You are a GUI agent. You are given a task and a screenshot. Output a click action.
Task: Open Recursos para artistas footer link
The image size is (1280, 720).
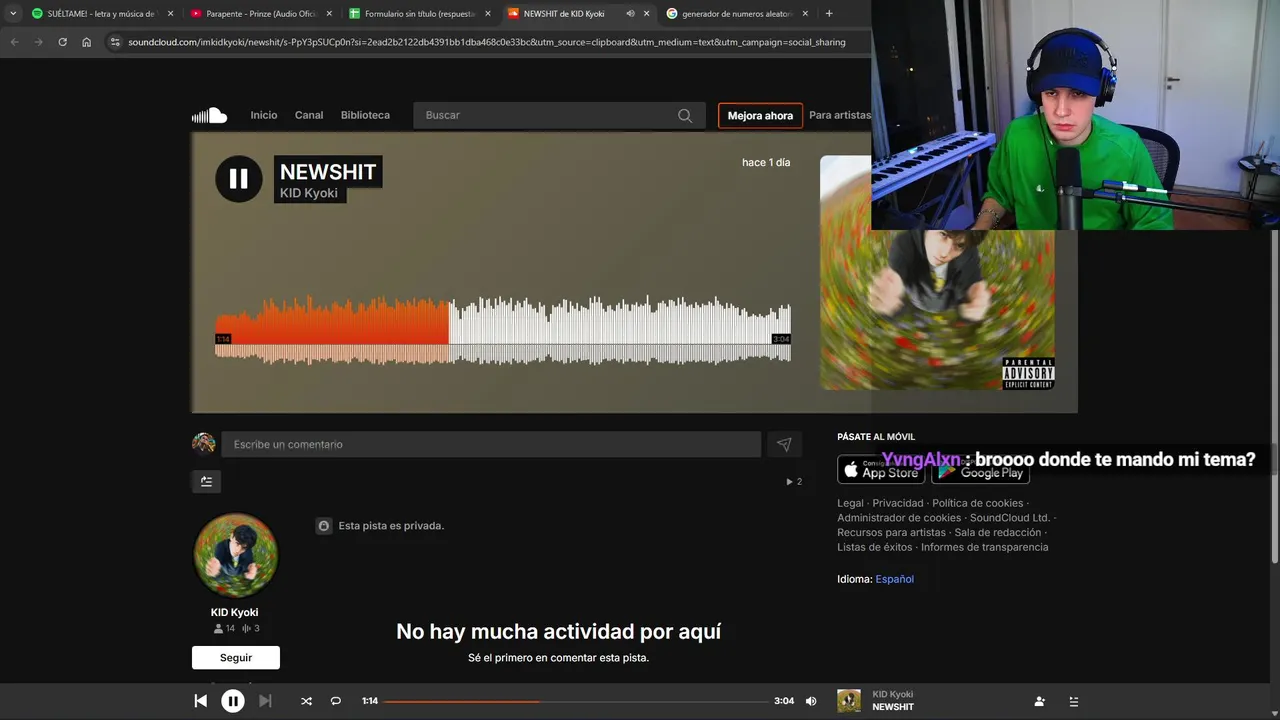891,533
